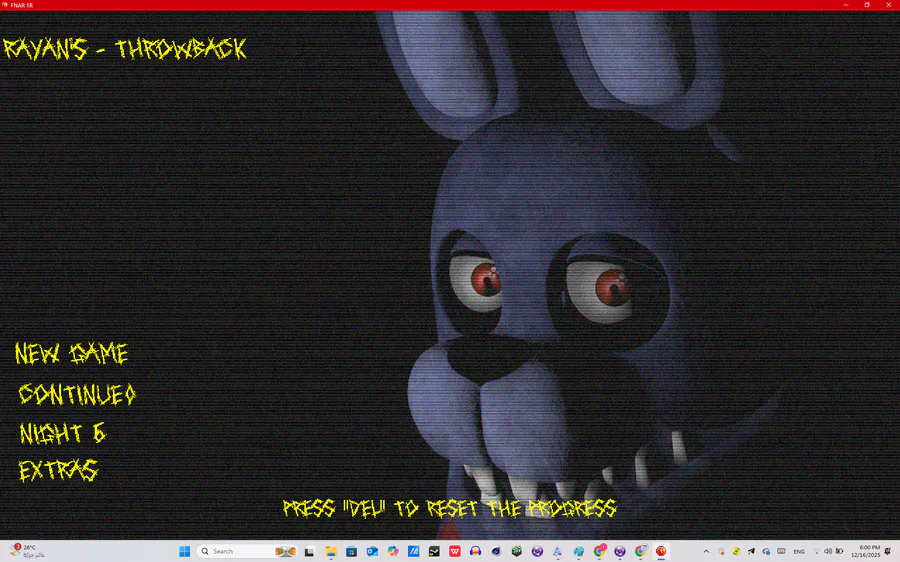Open the weather widget showing 26°C
Viewport: 900px width, 562px height.
(x=28, y=551)
